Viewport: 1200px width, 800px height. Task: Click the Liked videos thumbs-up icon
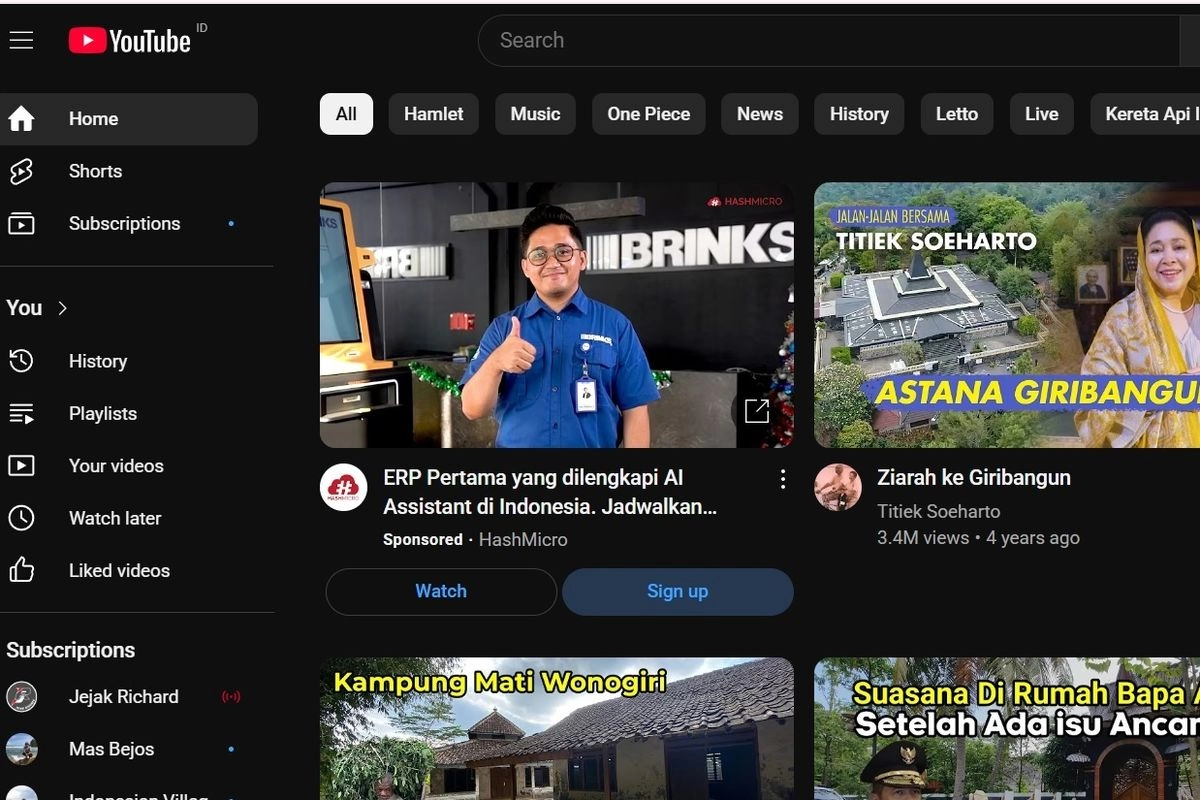point(21,570)
